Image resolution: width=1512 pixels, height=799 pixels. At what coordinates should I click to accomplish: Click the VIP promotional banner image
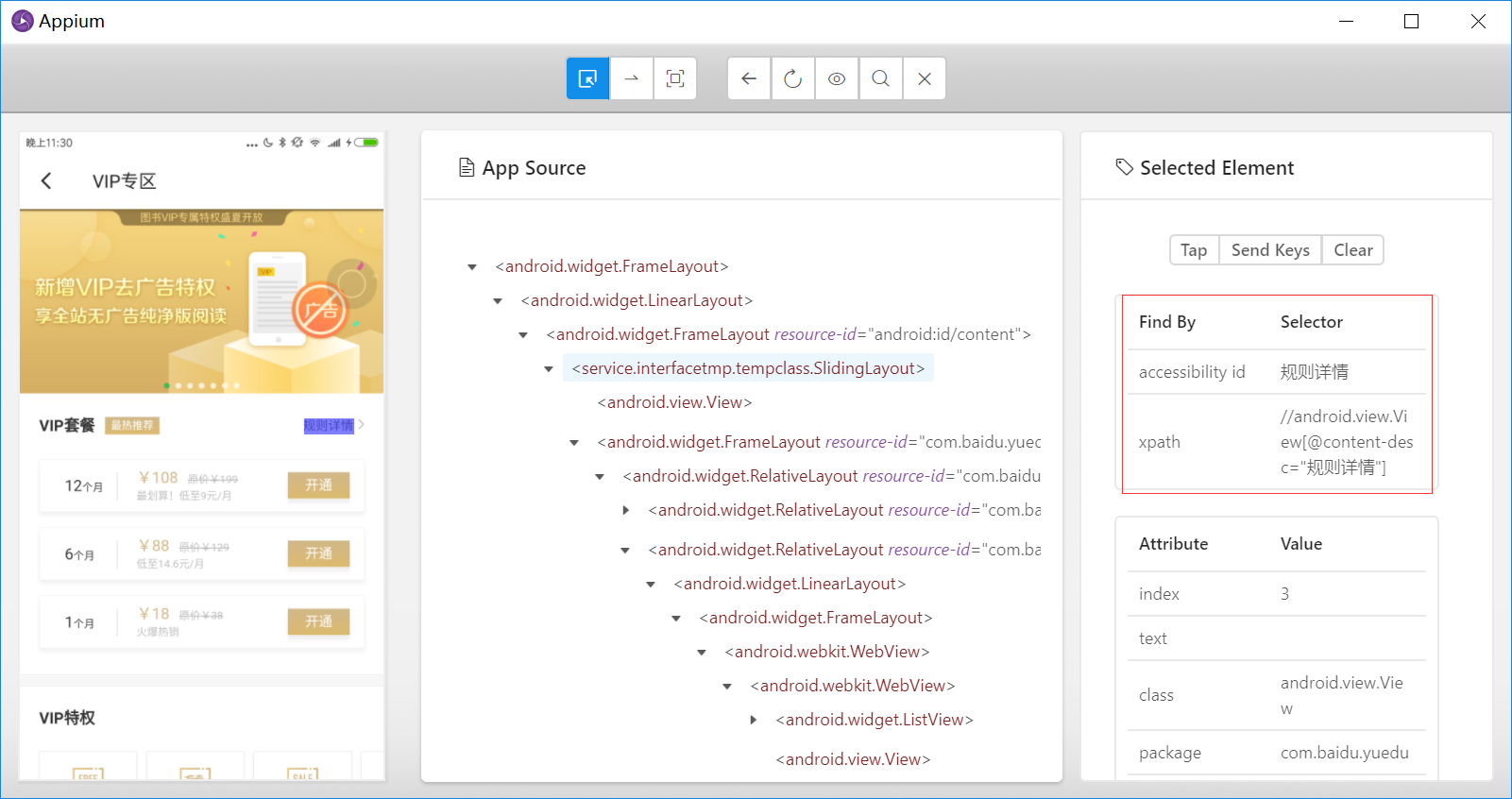pos(201,300)
